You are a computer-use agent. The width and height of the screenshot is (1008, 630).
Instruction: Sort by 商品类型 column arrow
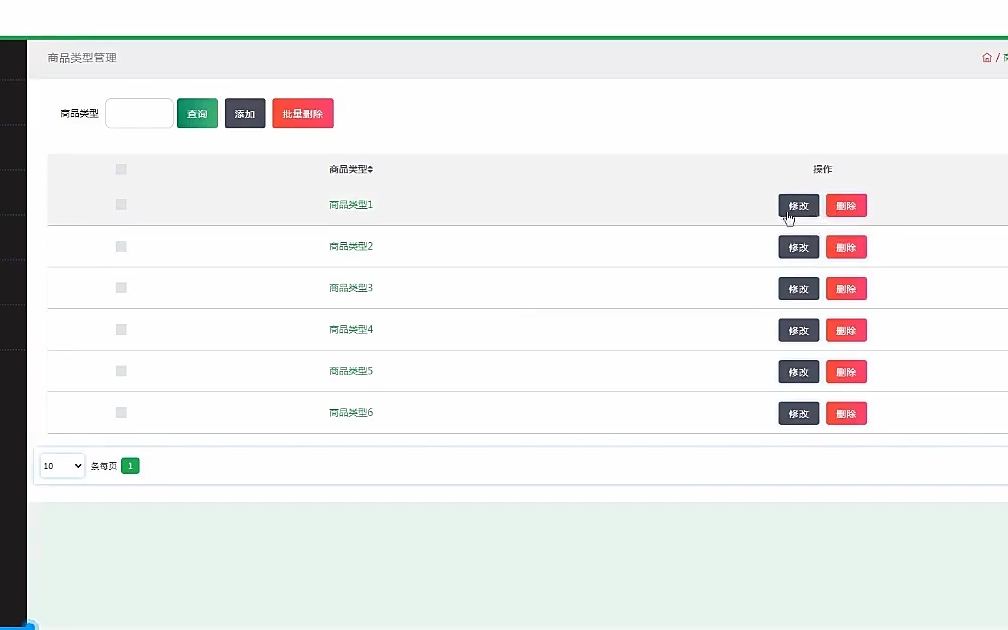pyautogui.click(x=370, y=169)
